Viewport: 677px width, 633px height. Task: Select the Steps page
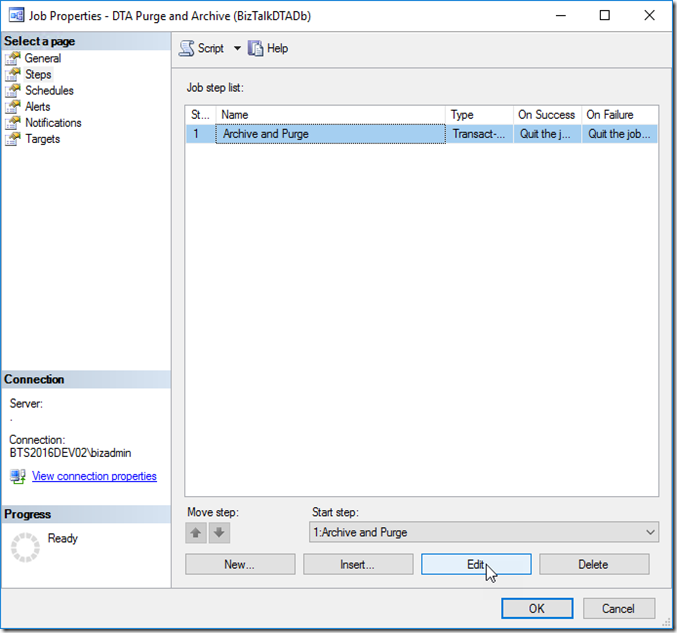pos(38,74)
